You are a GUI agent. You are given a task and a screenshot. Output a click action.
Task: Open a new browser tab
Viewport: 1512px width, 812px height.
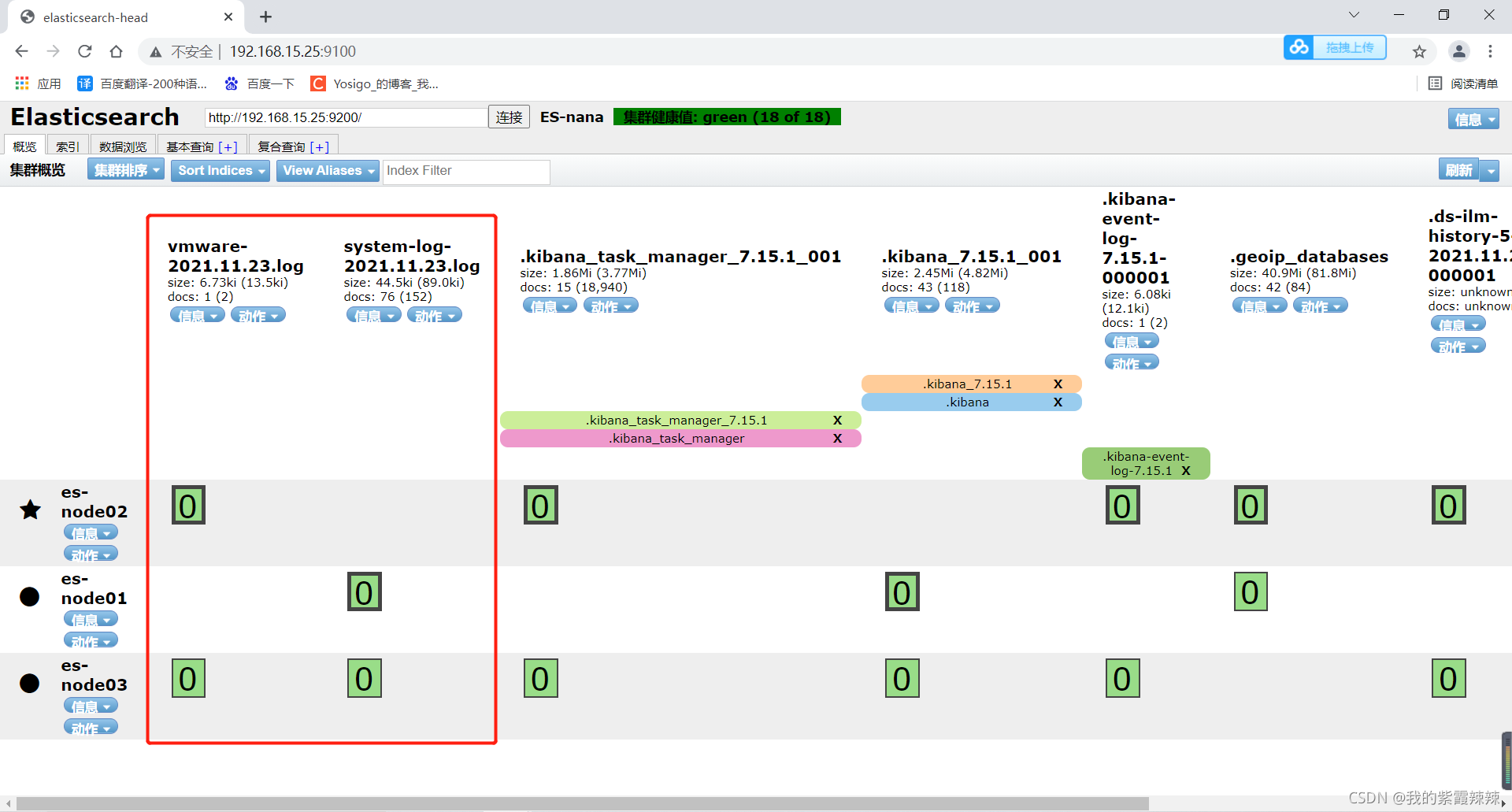coord(265,17)
